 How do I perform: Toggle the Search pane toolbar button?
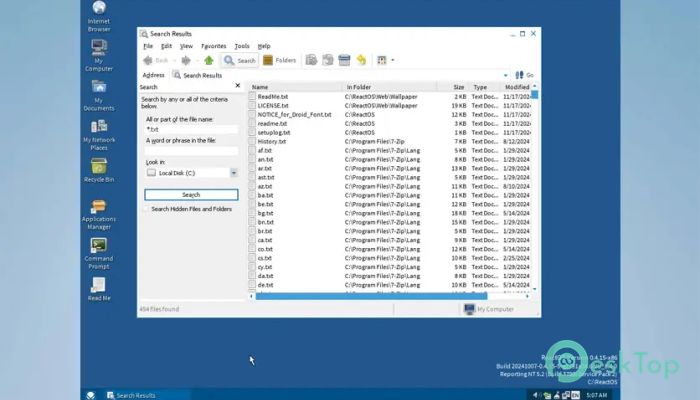pyautogui.click(x=240, y=60)
